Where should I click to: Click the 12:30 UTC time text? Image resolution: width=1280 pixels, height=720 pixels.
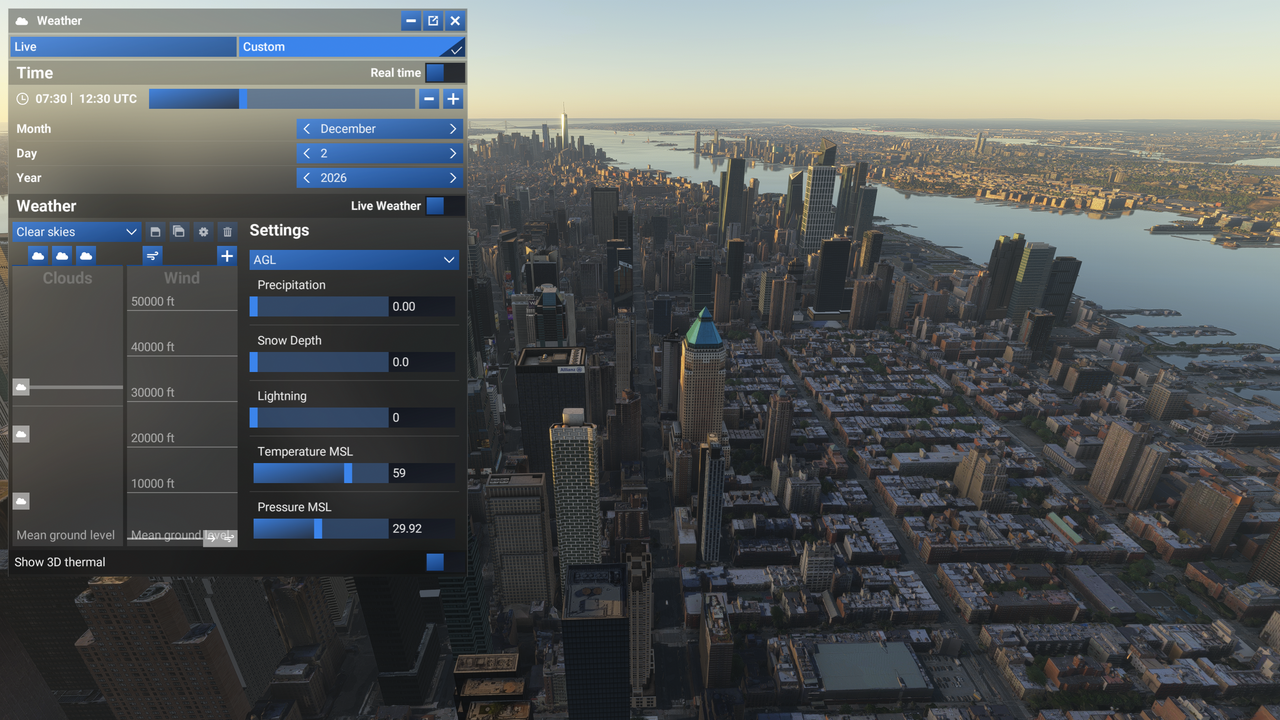(x=108, y=99)
